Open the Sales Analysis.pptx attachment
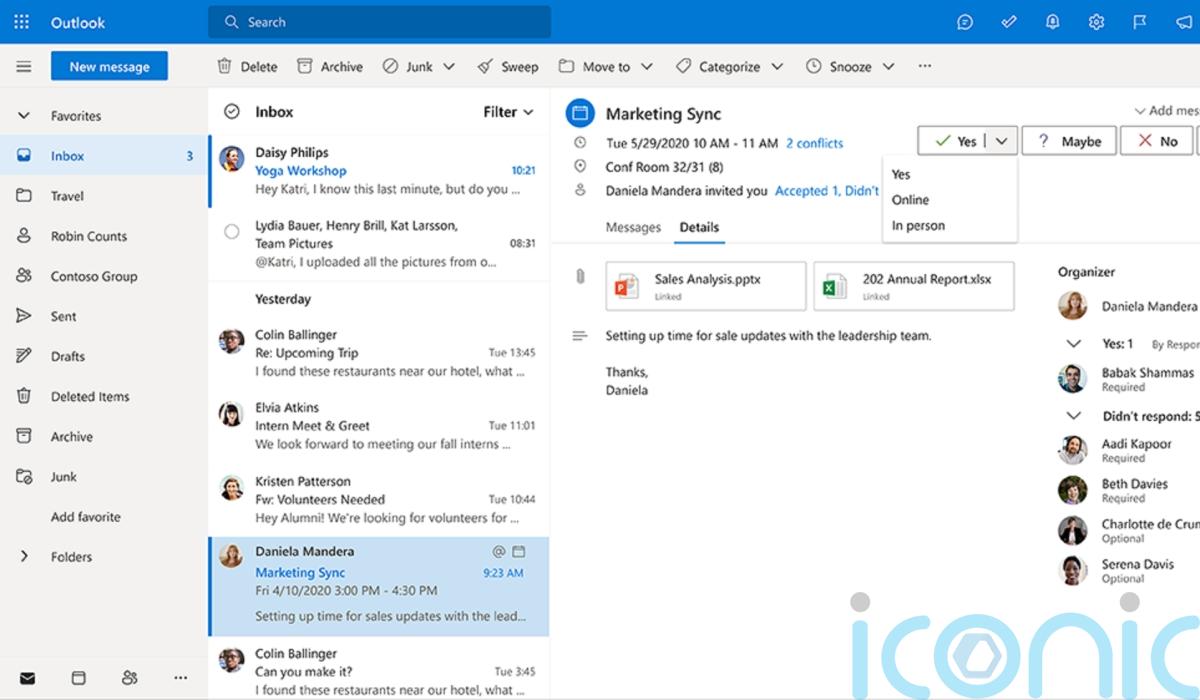The height and width of the screenshot is (700, 1200). (706, 286)
